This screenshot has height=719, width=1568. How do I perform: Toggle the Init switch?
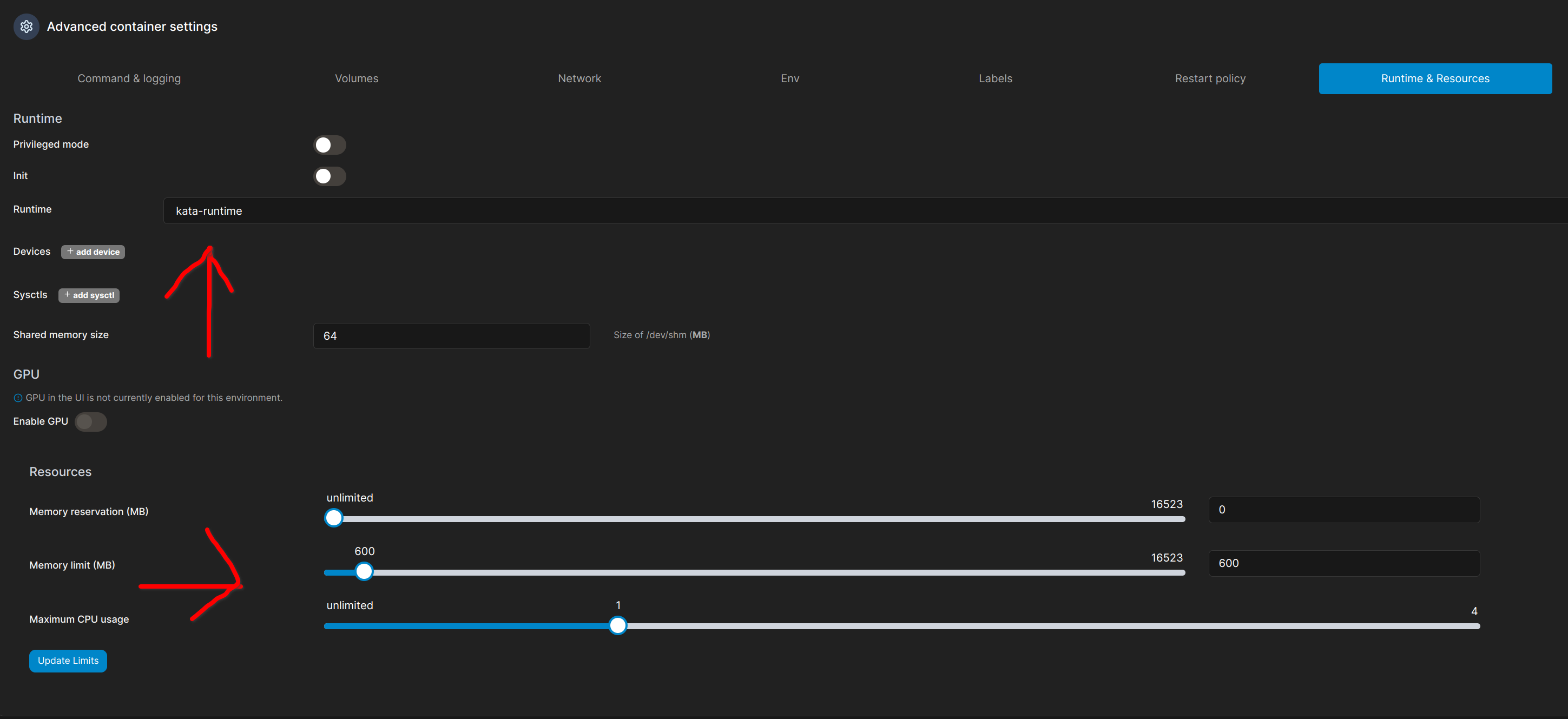pos(330,176)
